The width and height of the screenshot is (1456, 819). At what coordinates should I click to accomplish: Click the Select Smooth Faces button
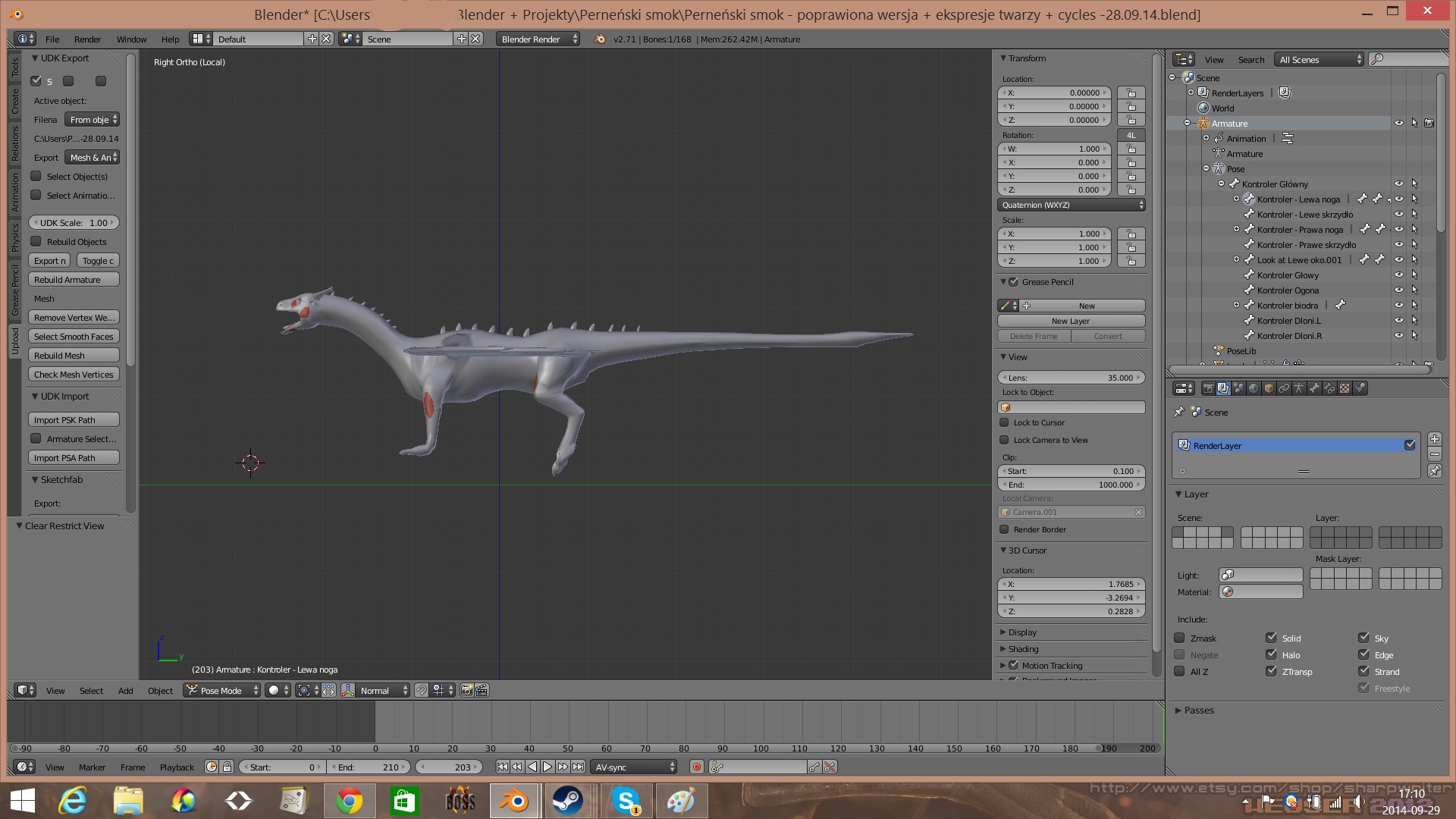click(74, 336)
